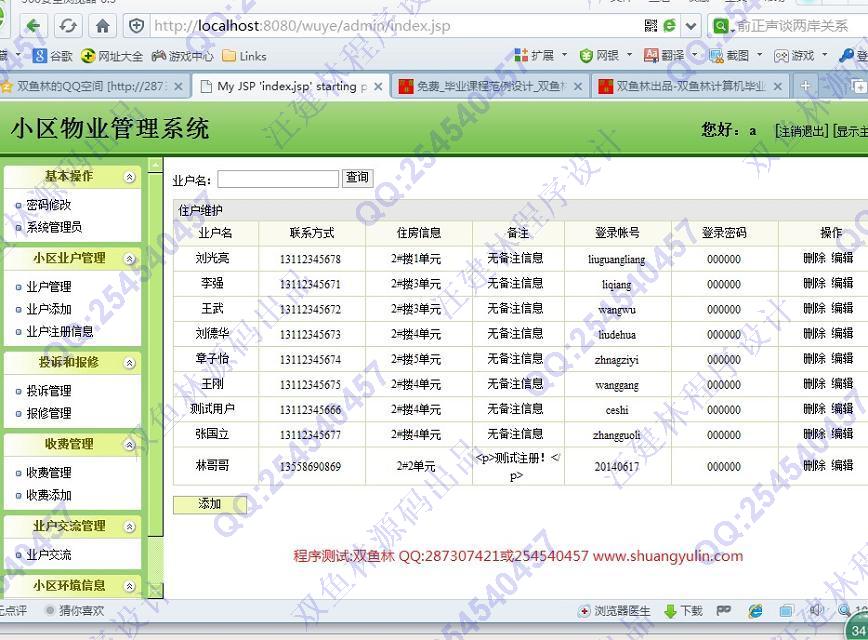Delete the 刘光亮 row
The image size is (868, 640).
(814, 258)
